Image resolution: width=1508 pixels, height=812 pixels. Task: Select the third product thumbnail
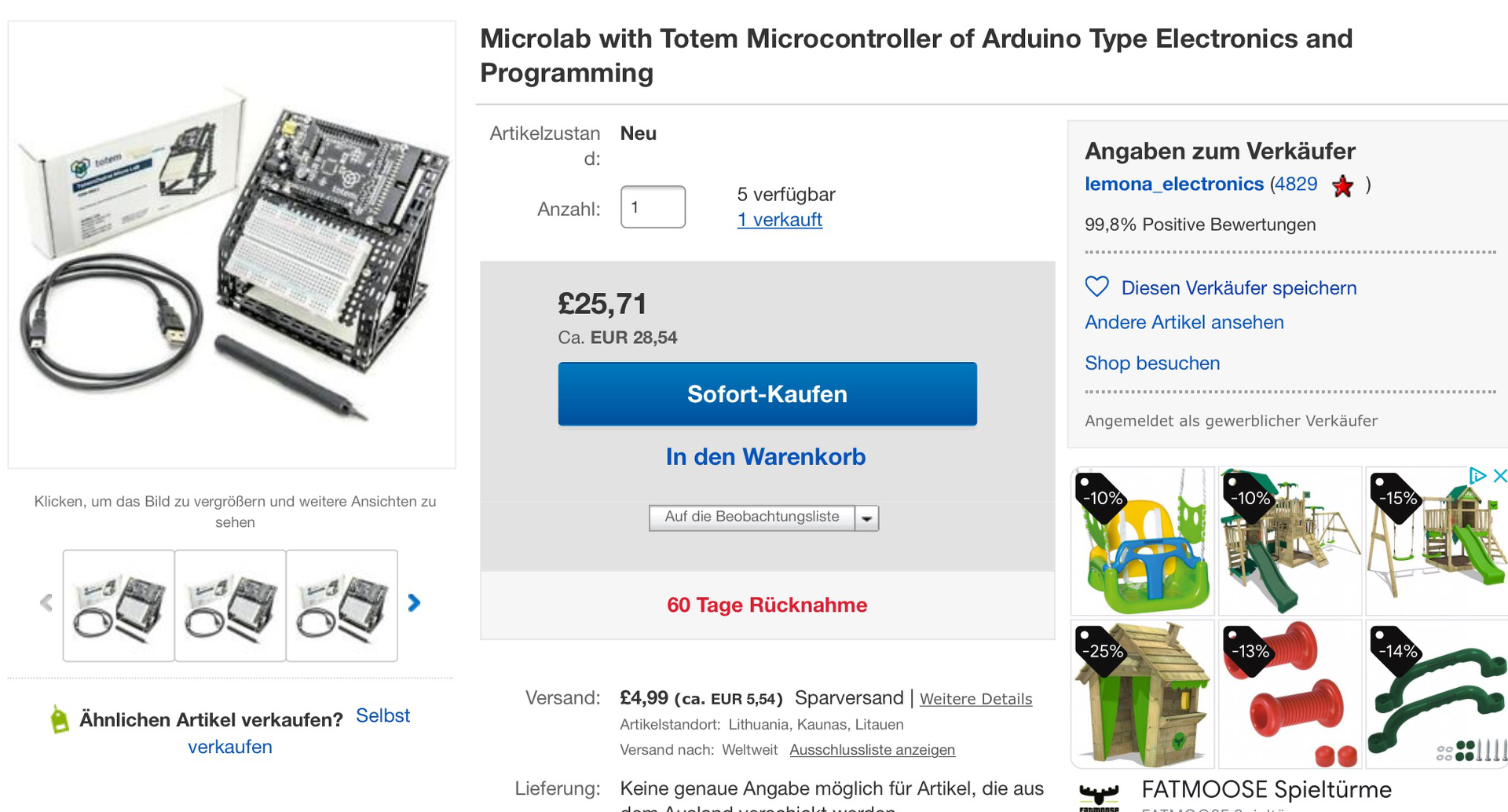click(342, 605)
